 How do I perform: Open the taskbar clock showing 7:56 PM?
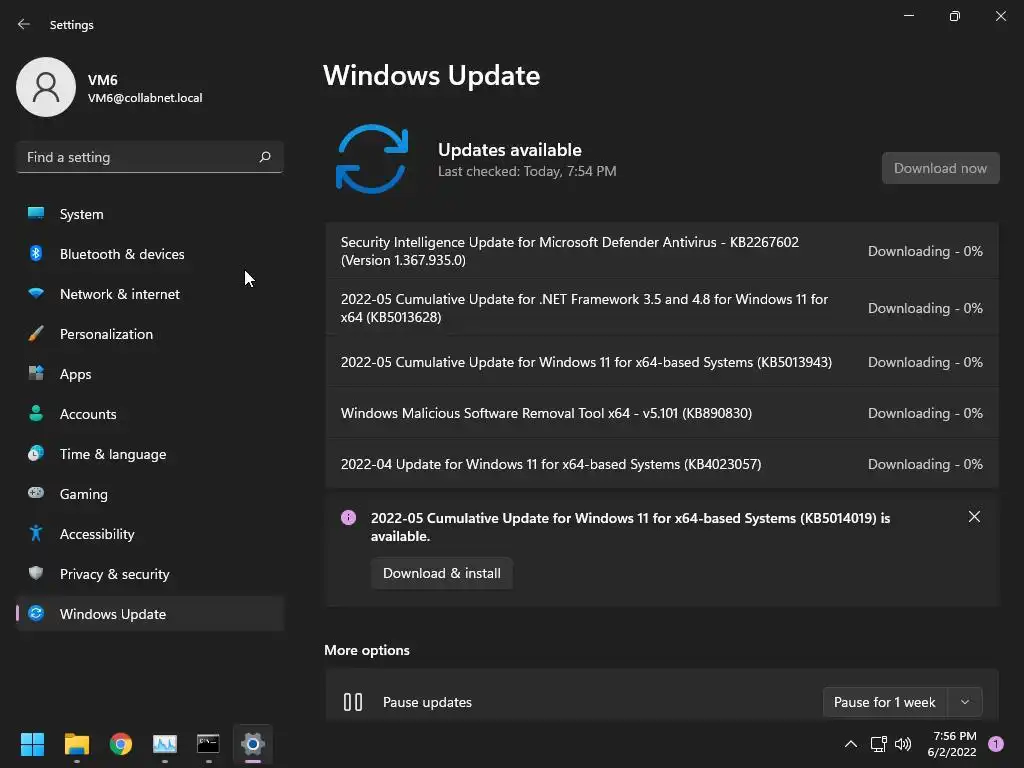[x=952, y=744]
